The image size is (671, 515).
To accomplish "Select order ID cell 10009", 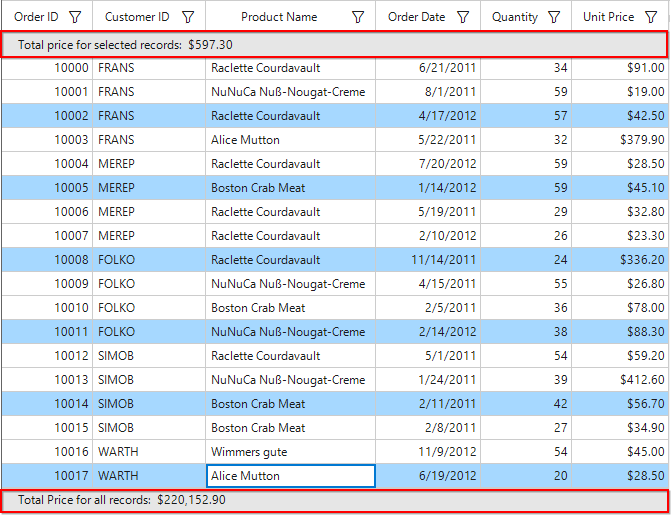I will point(47,284).
